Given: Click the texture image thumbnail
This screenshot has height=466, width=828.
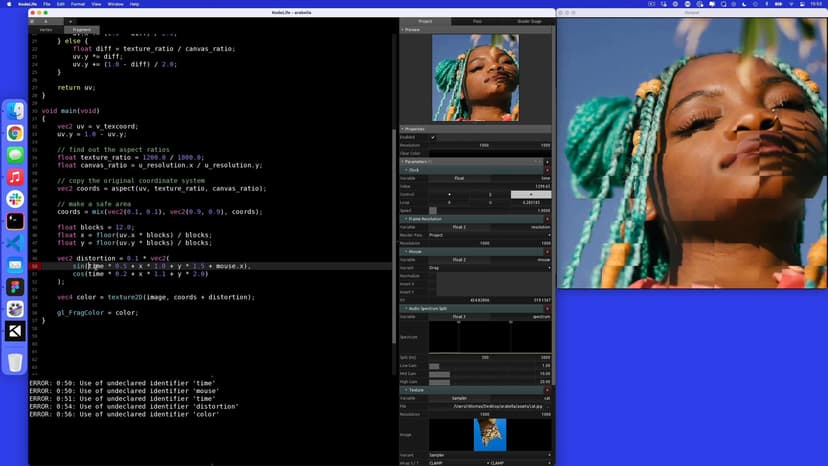Looking at the screenshot, I should click(490, 434).
